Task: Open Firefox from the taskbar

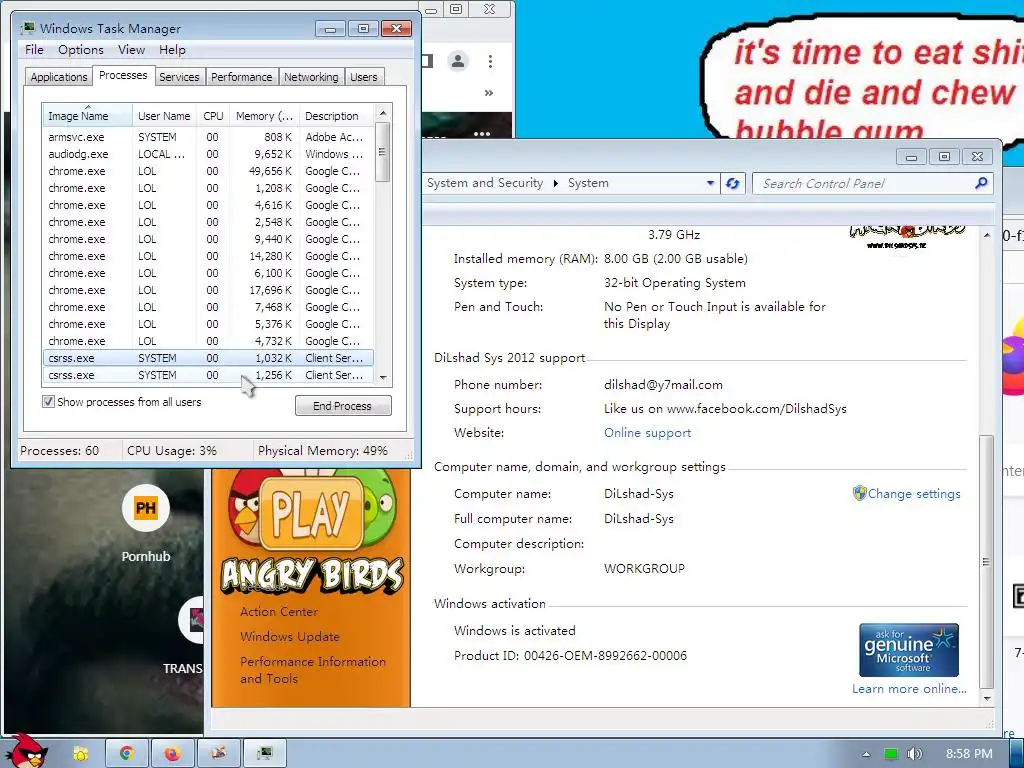Action: click(172, 754)
